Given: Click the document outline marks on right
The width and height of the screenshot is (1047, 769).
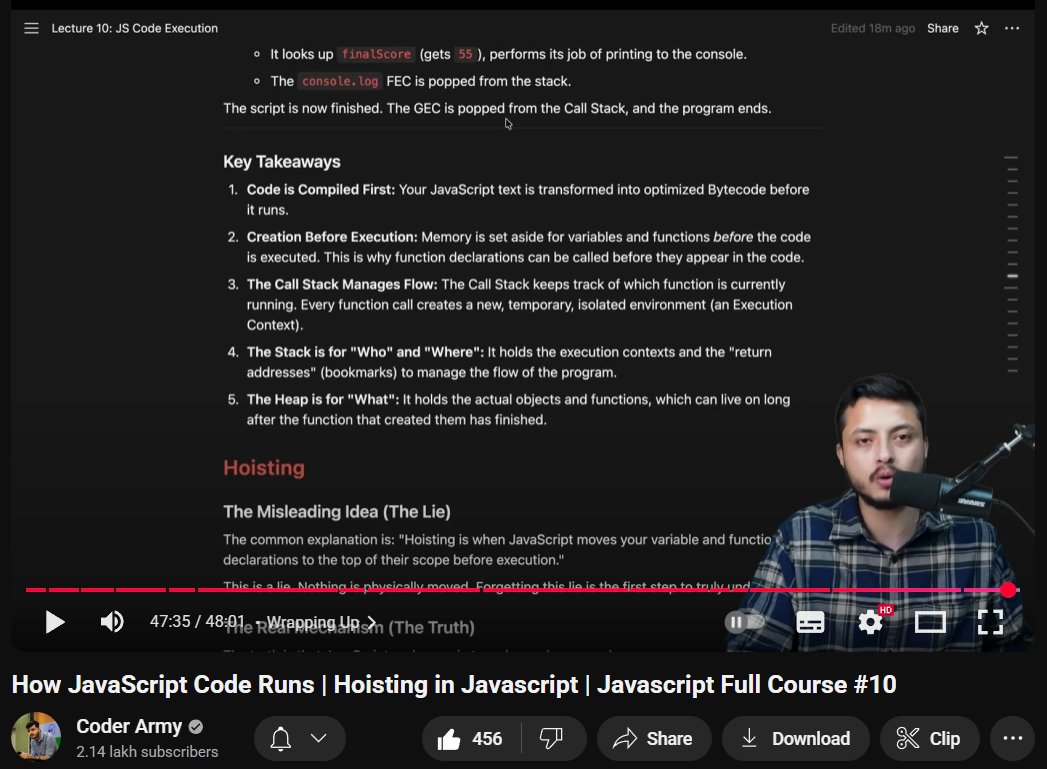Looking at the screenshot, I should pos(1012,264).
